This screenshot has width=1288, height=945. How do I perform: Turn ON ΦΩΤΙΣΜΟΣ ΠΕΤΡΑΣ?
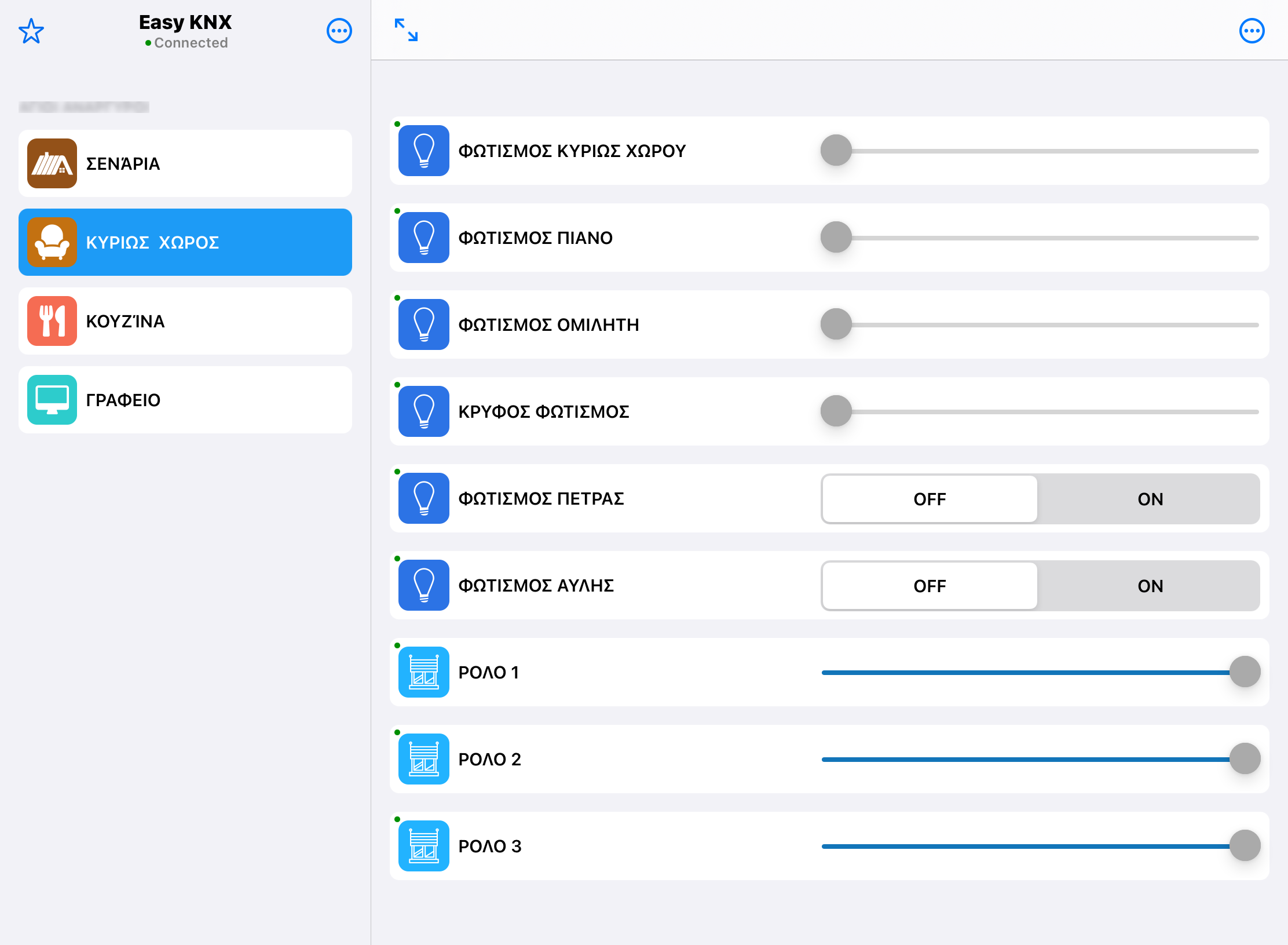[x=1150, y=499]
